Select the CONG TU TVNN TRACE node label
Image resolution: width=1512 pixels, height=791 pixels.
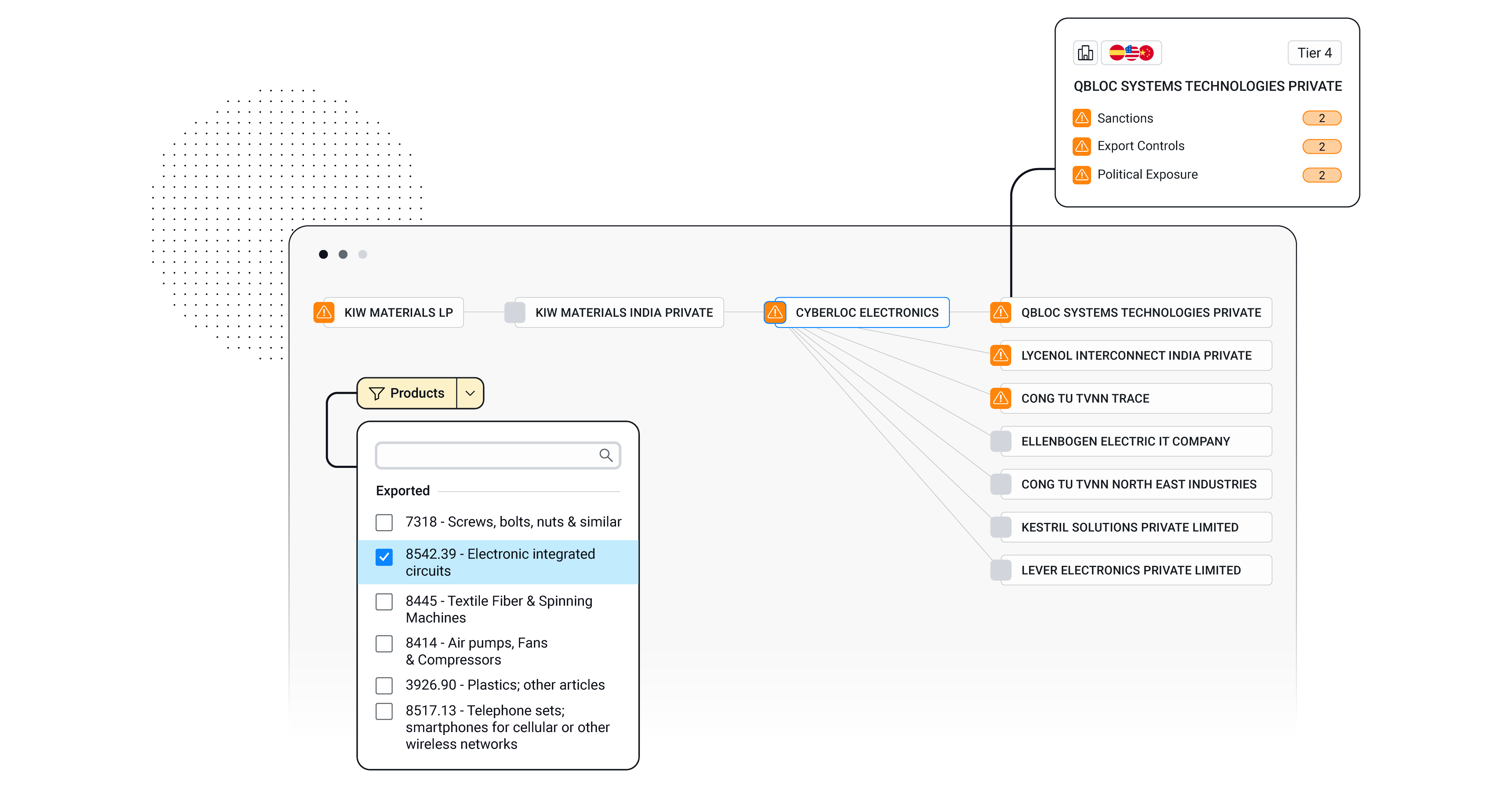[1085, 398]
